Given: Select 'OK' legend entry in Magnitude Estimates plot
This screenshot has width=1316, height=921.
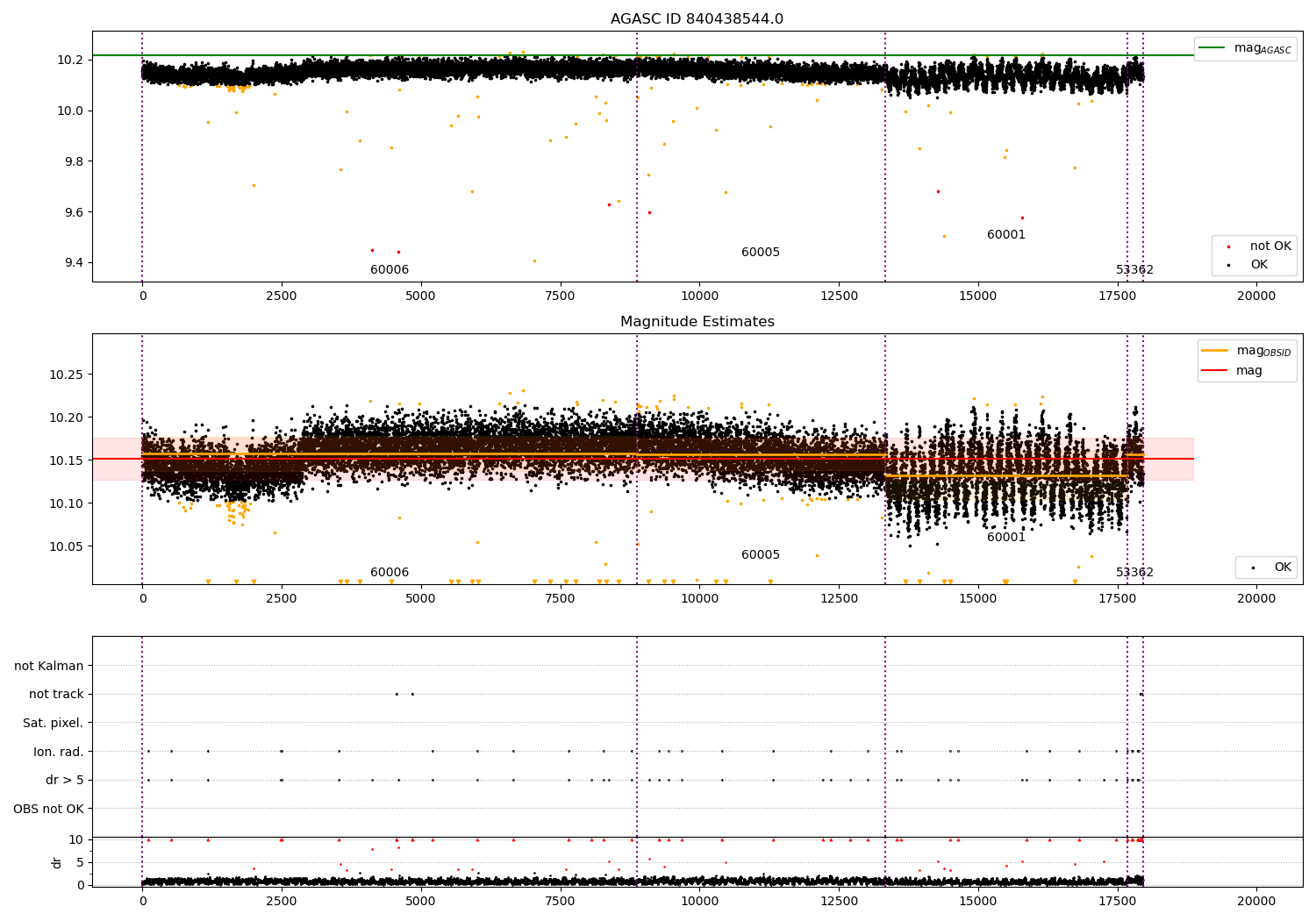Looking at the screenshot, I should point(1272,568).
